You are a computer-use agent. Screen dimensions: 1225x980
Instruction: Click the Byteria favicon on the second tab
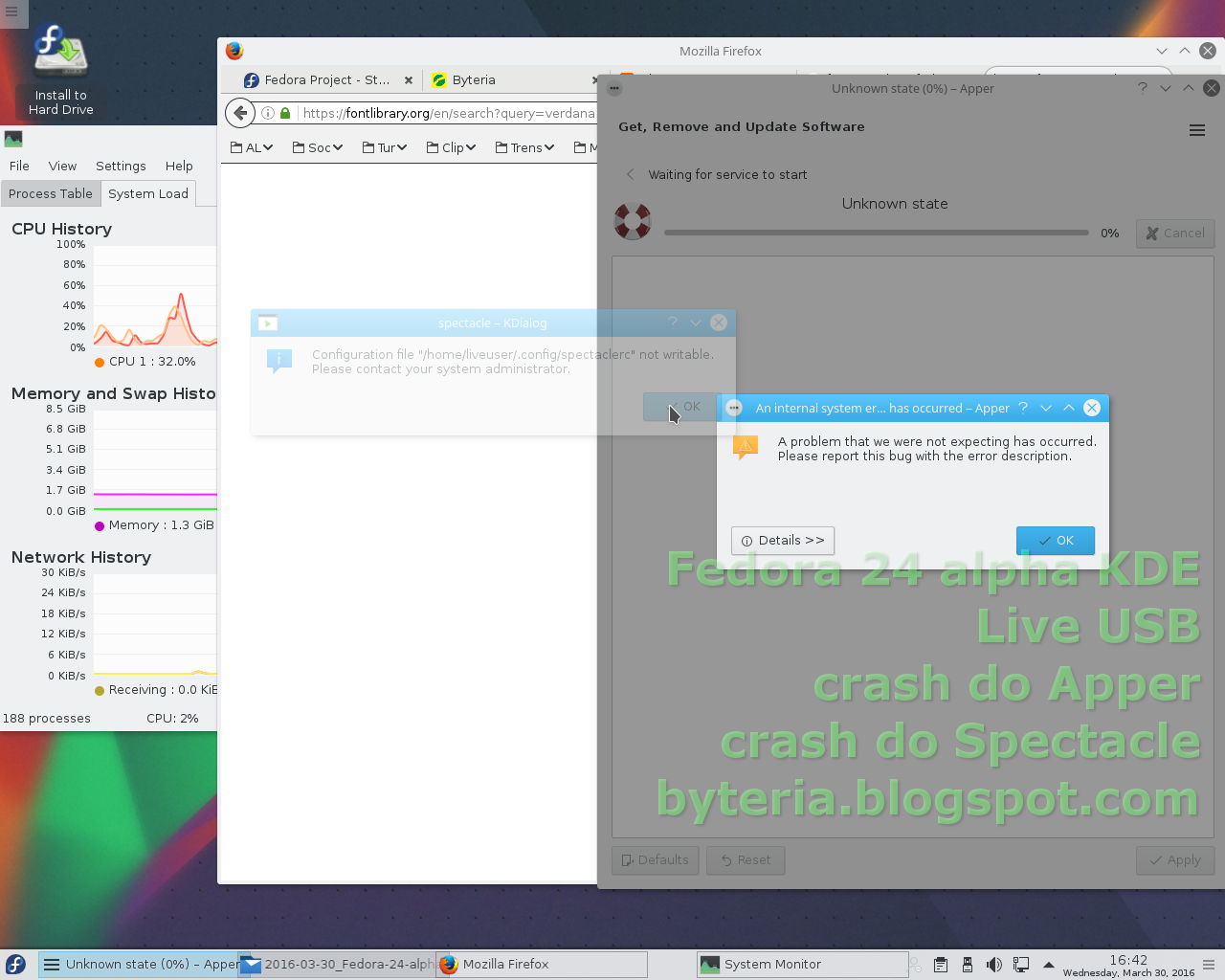pos(439,80)
